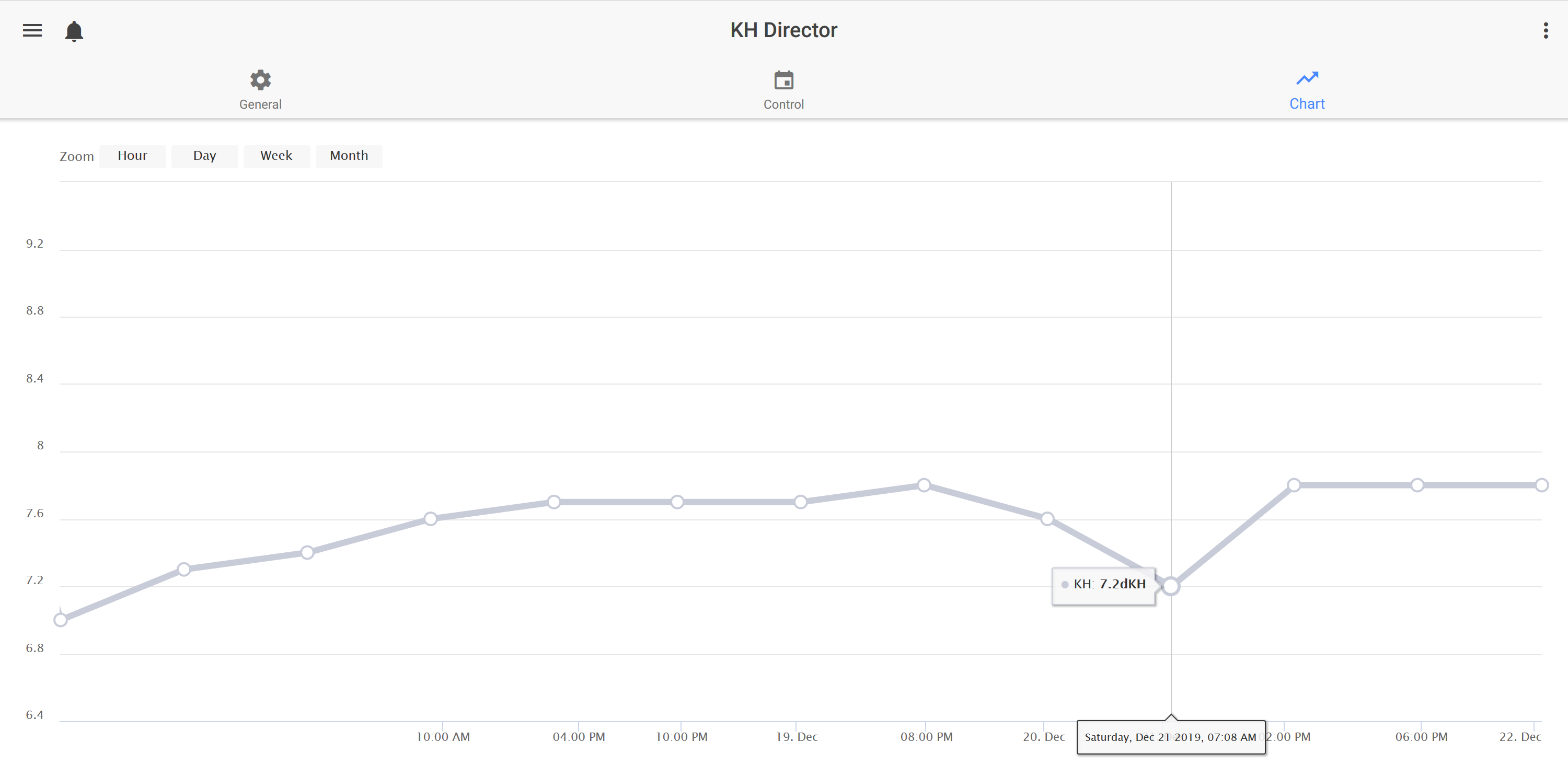Click the Control calendar icon
Image resolution: width=1568 pixels, height=766 pixels.
783,80
